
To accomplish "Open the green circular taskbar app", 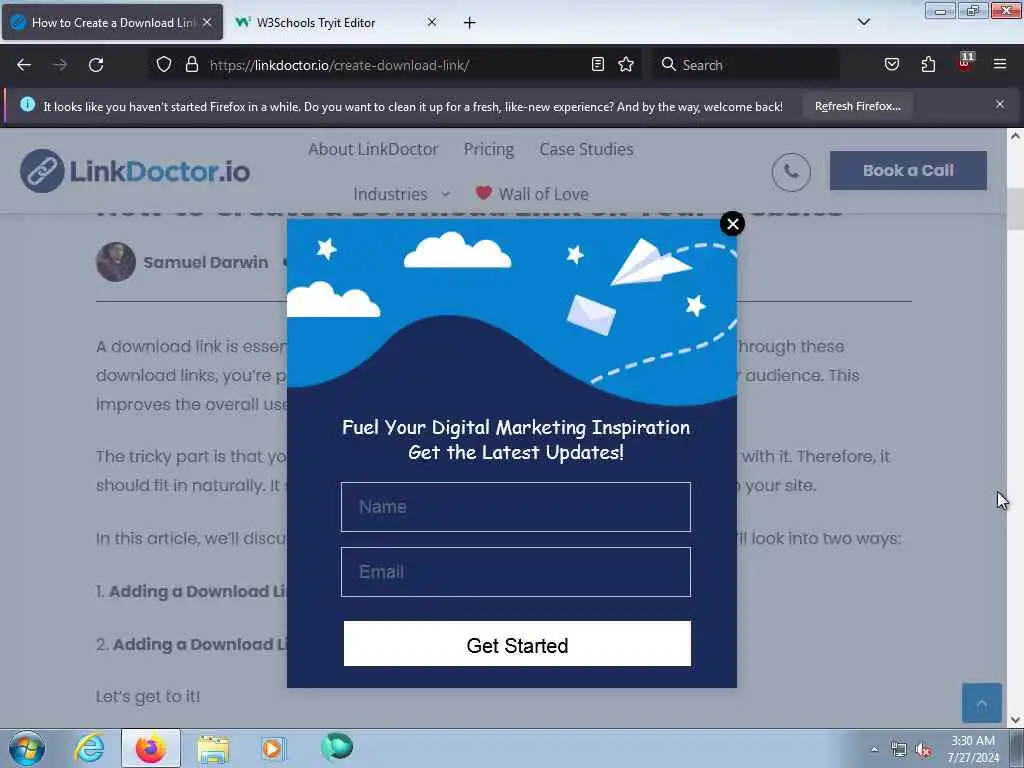I will pos(337,747).
